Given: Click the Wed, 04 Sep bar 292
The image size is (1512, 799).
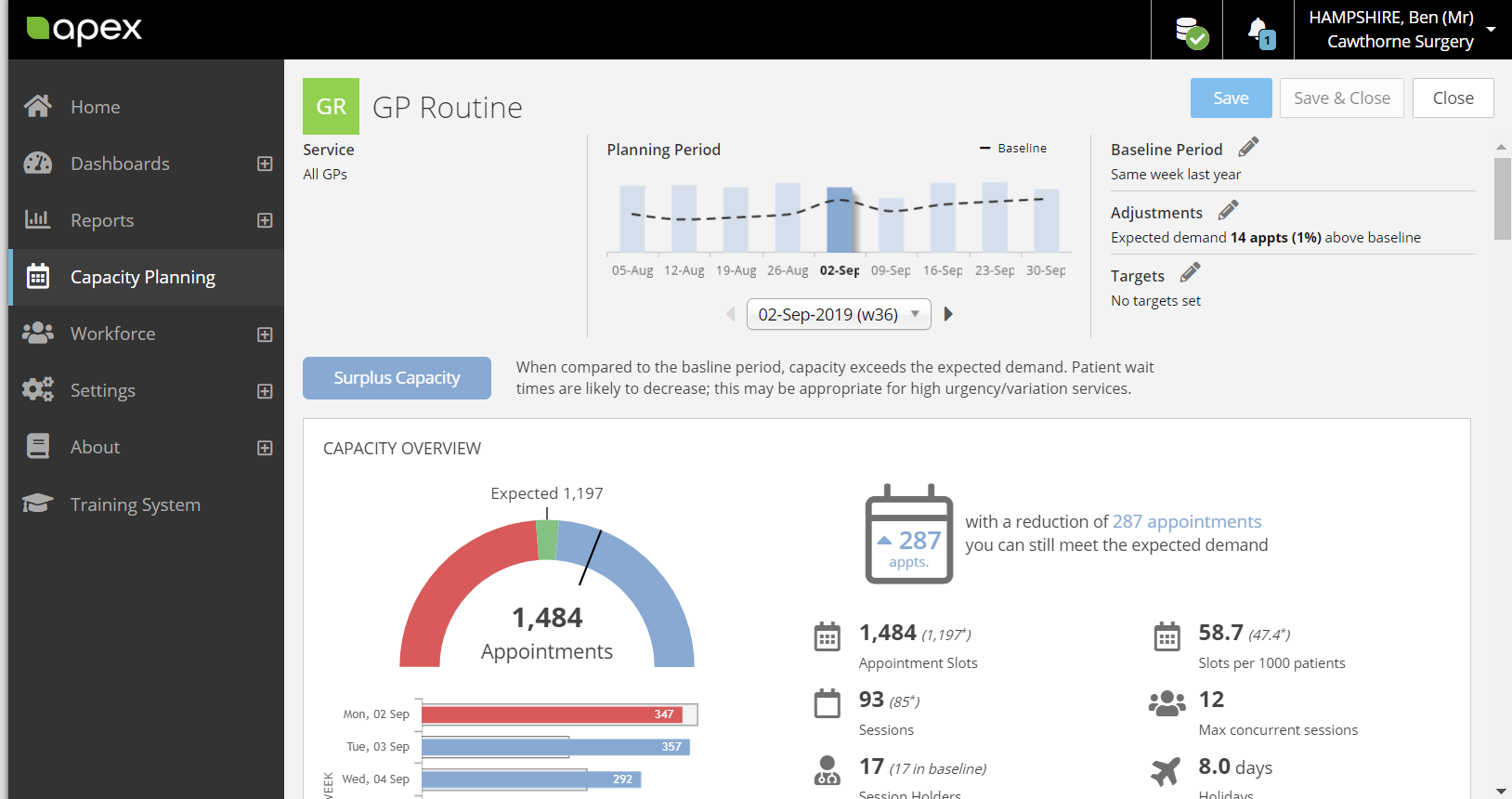Looking at the screenshot, I should 531,779.
